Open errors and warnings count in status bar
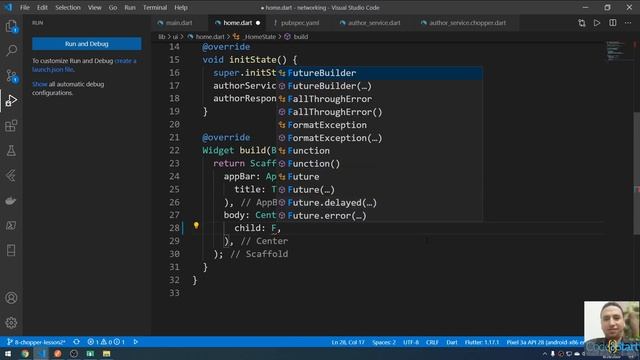This screenshot has width=640, height=360. click(x=106, y=342)
